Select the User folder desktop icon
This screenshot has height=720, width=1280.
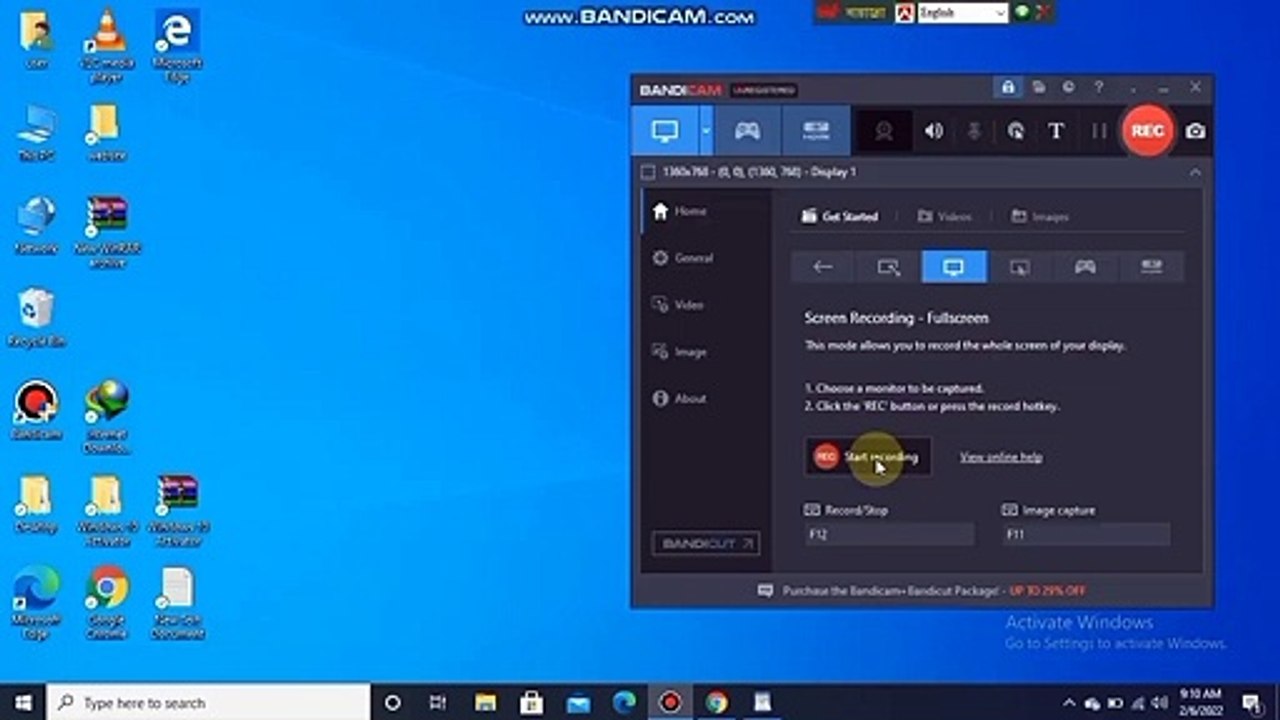point(36,41)
